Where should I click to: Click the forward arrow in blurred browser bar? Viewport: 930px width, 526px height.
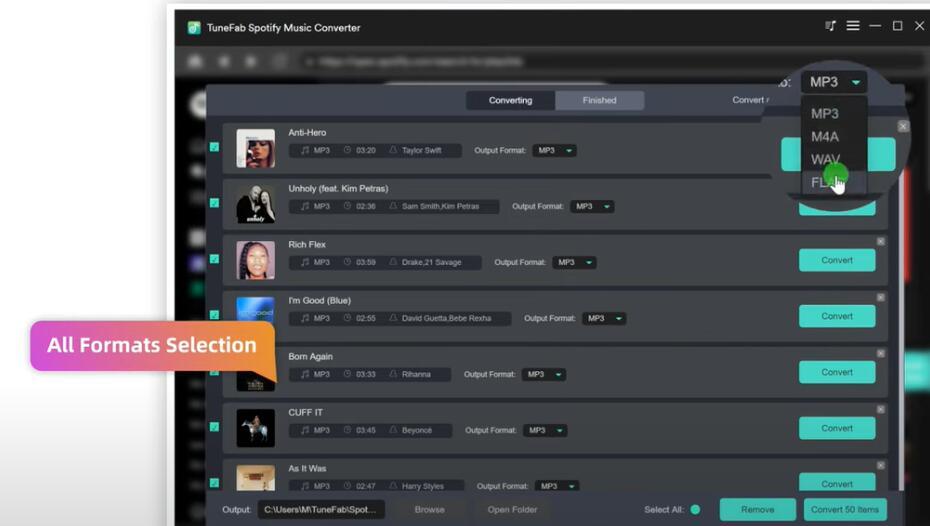click(x=251, y=62)
